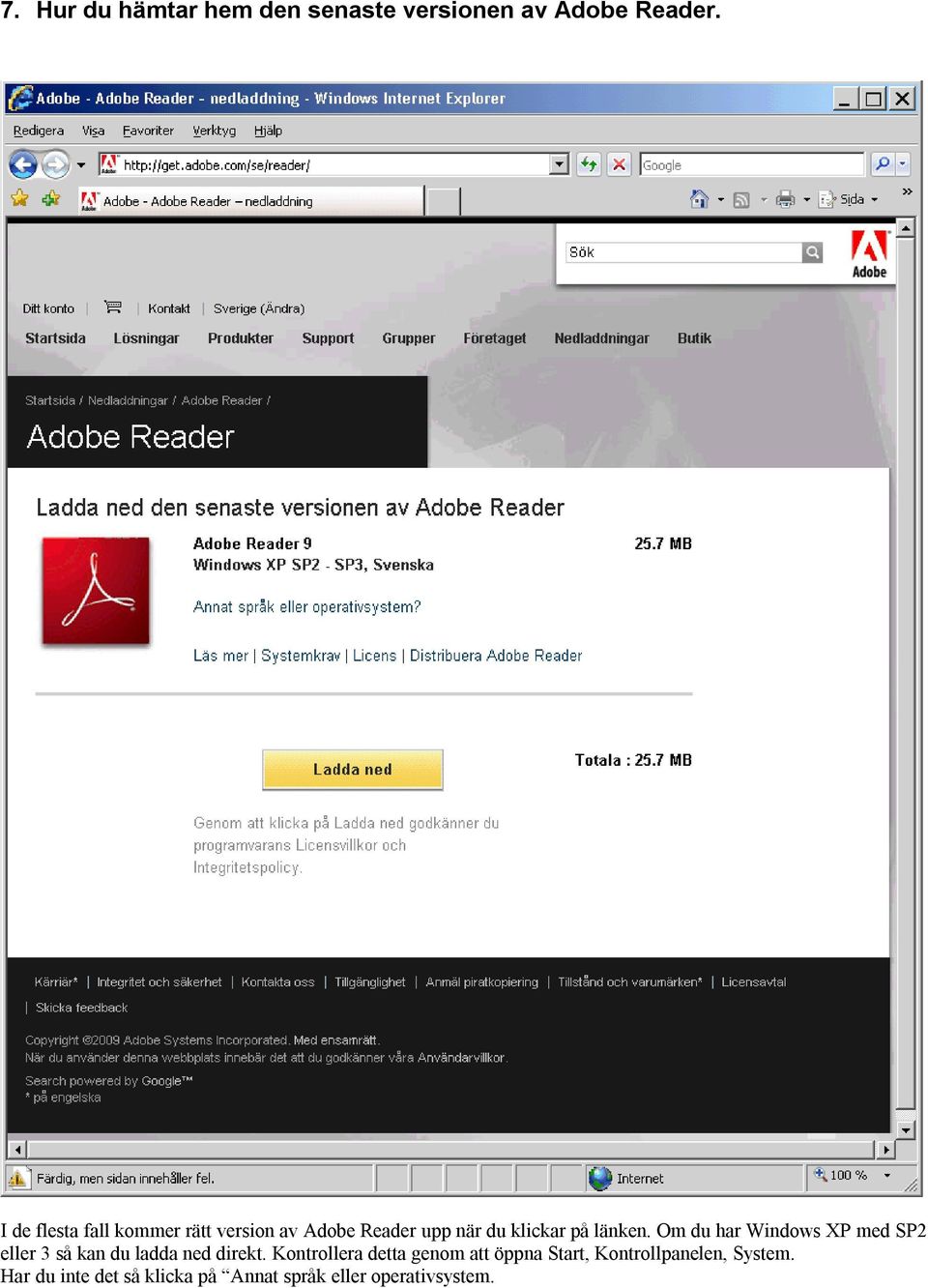Open search provider dropdown arrow
This screenshot has width=928, height=1288.
(903, 164)
